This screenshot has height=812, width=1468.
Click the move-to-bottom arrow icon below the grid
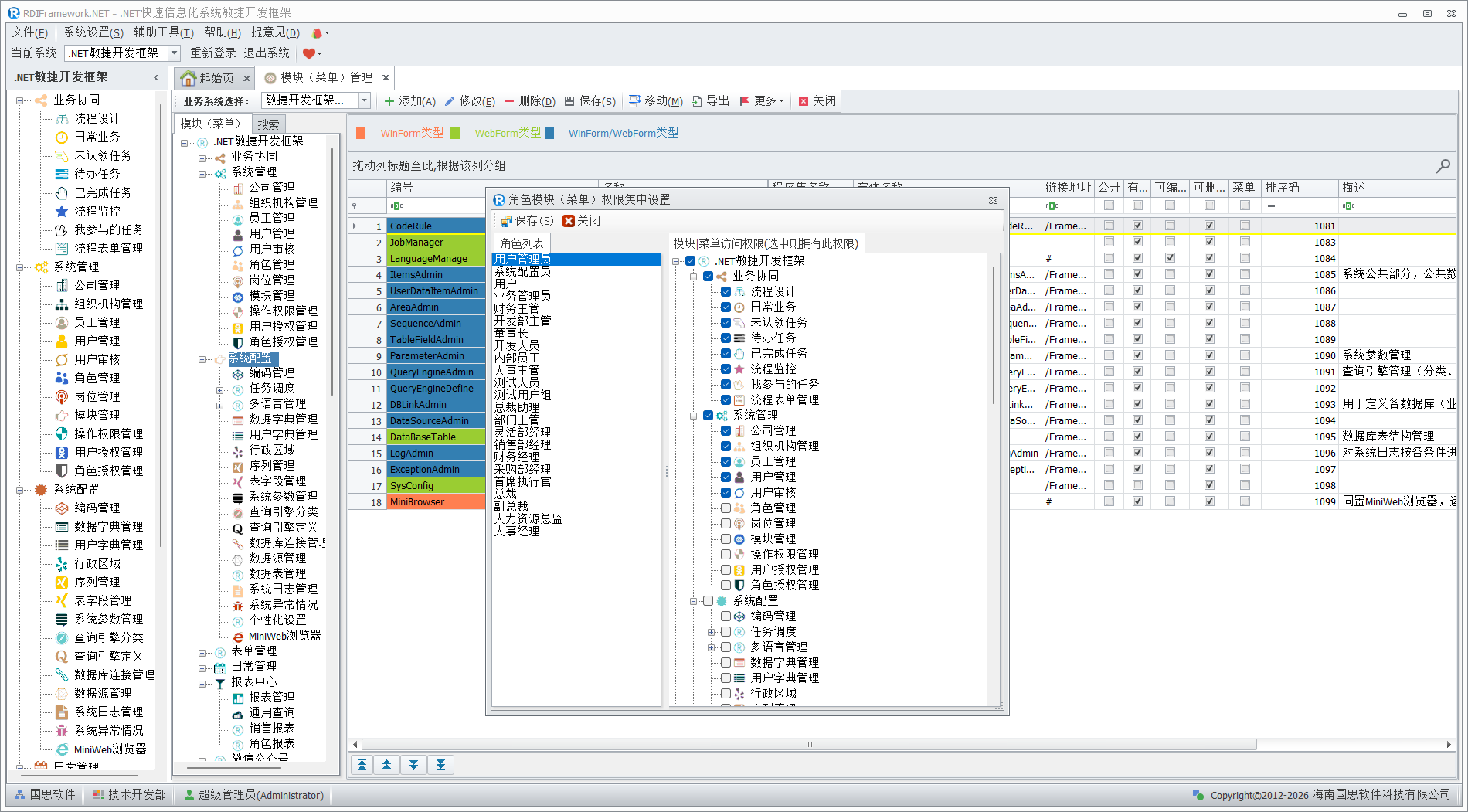440,765
